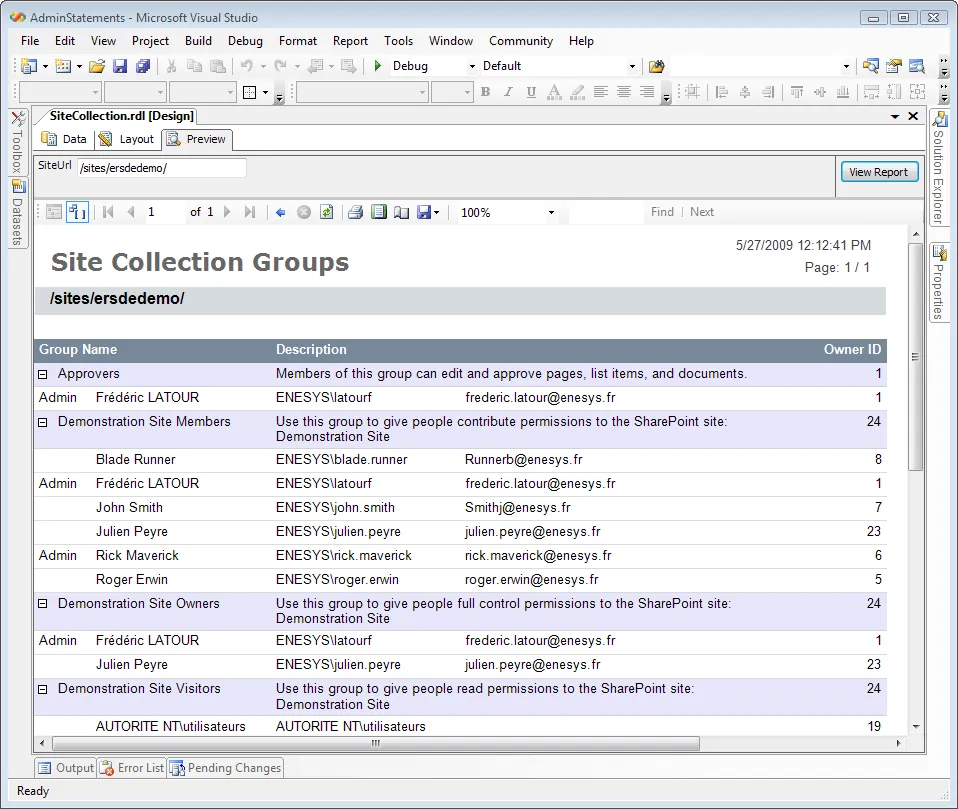Toggle the report parameters area
This screenshot has width=958, height=809.
tap(77, 211)
